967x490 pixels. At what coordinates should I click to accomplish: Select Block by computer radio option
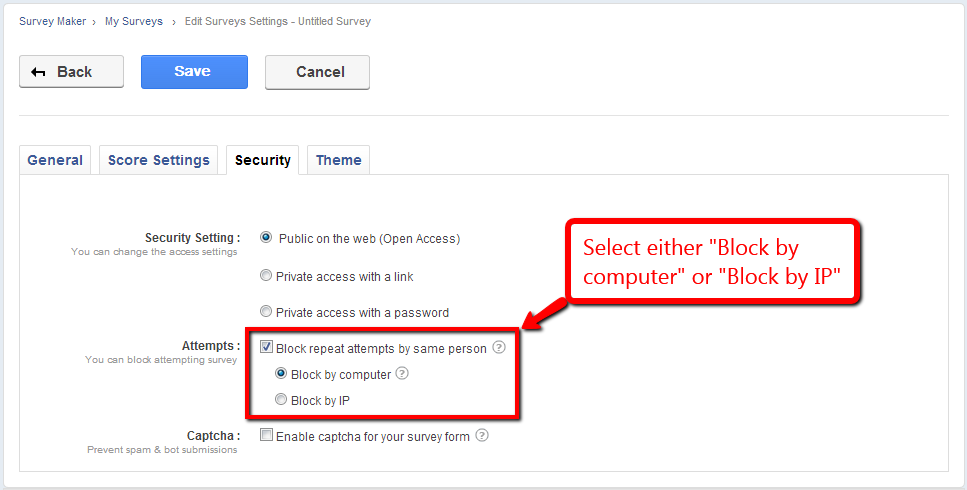[x=281, y=374]
